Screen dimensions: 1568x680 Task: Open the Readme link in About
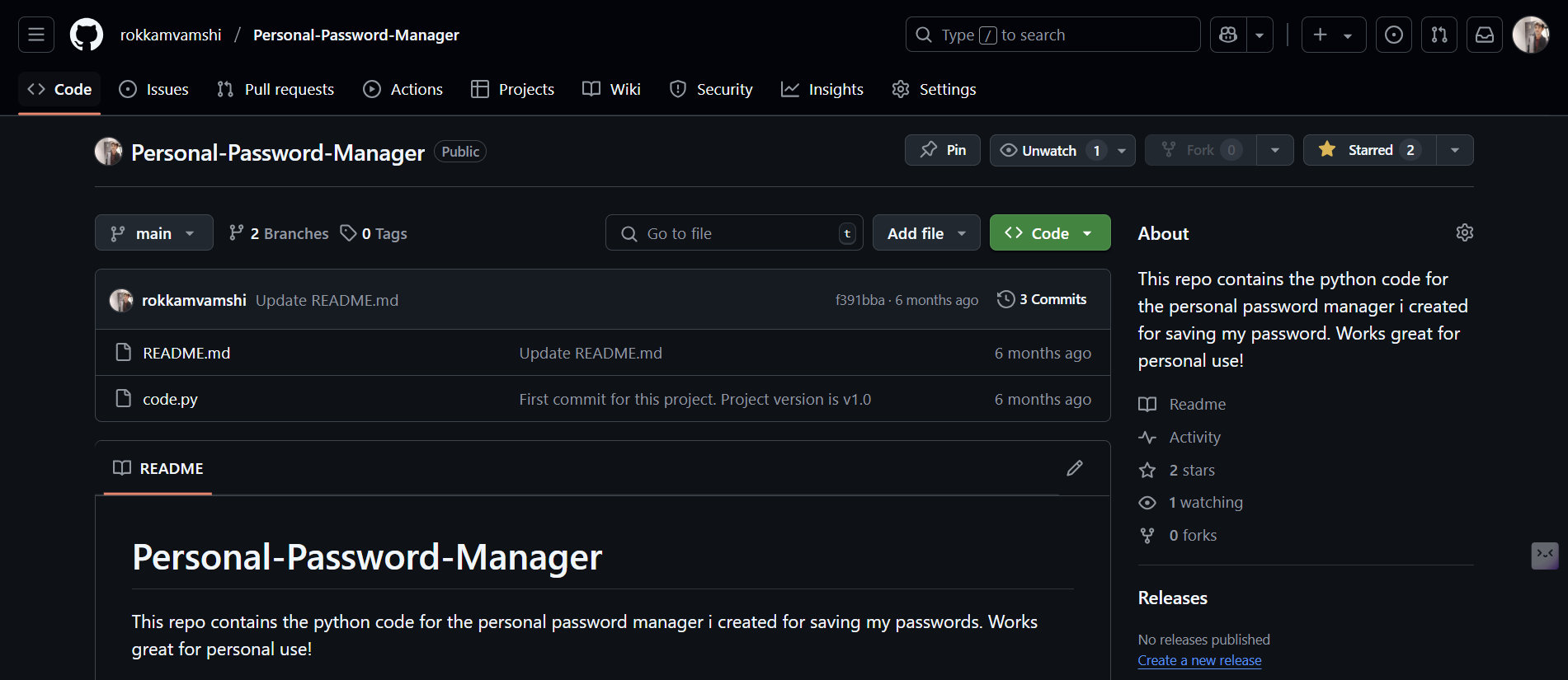pos(1182,404)
